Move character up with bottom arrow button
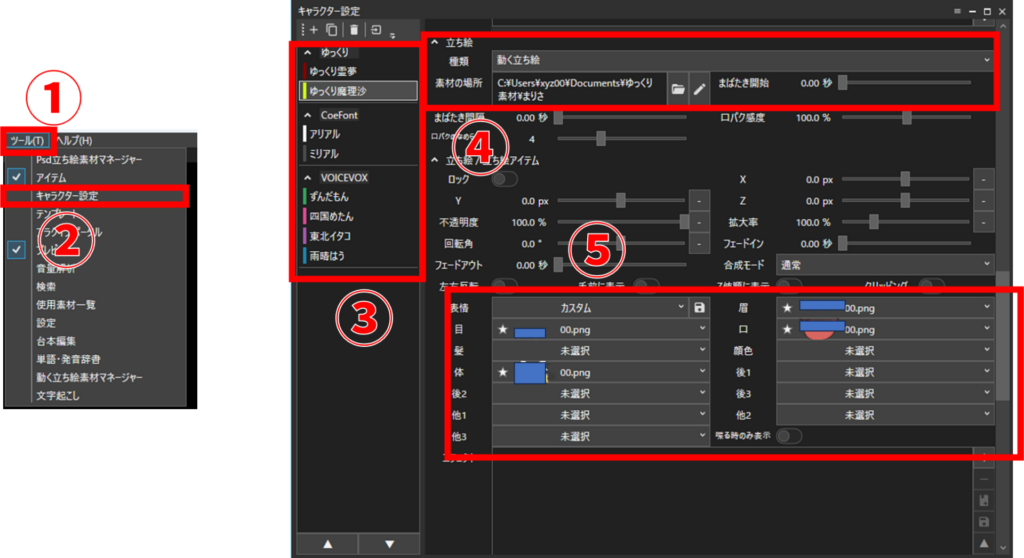Image resolution: width=1024 pixels, height=558 pixels. pos(328,544)
